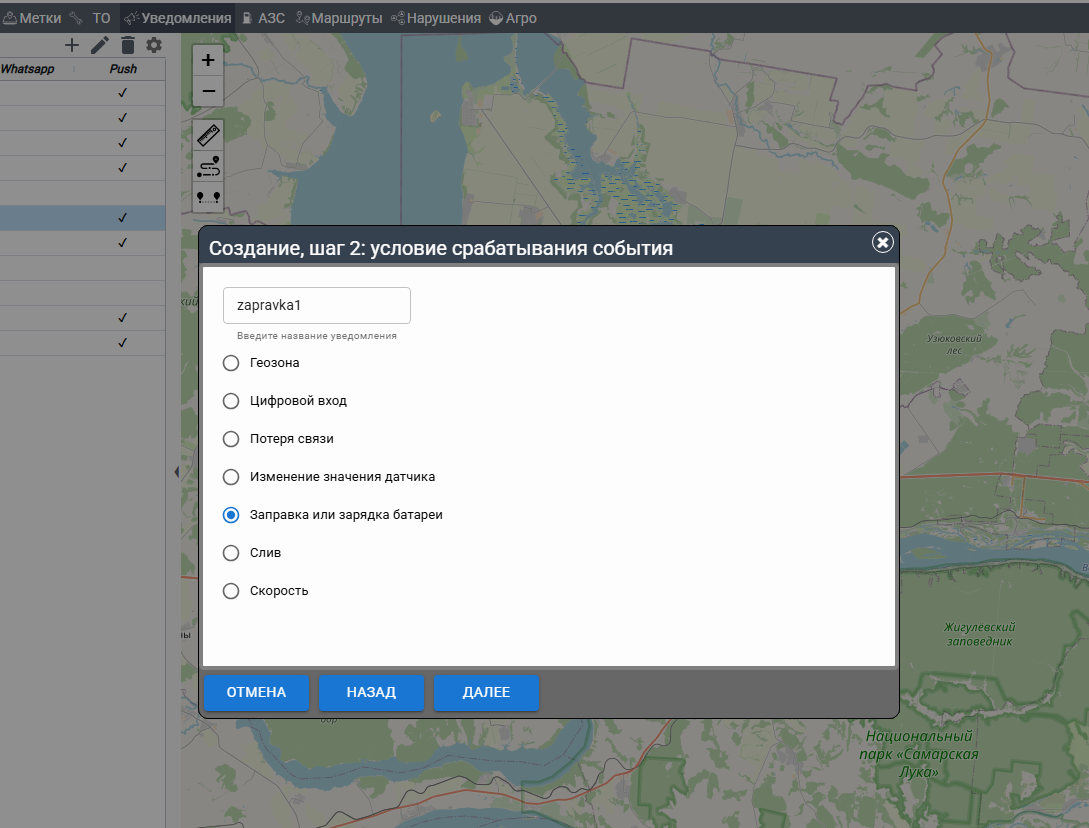Zoom in the map with plus button
1089x828 pixels.
[x=208, y=60]
